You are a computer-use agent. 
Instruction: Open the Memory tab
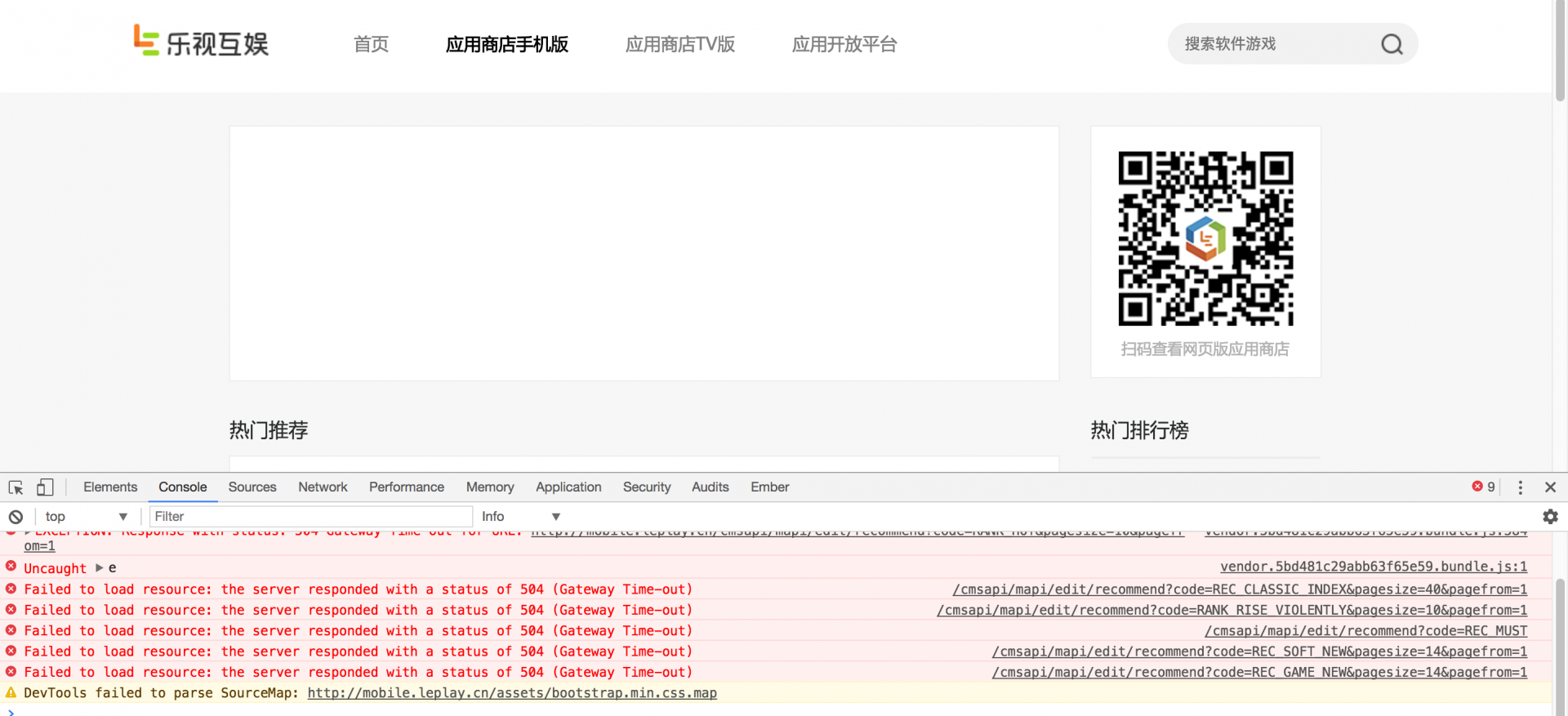pos(490,487)
